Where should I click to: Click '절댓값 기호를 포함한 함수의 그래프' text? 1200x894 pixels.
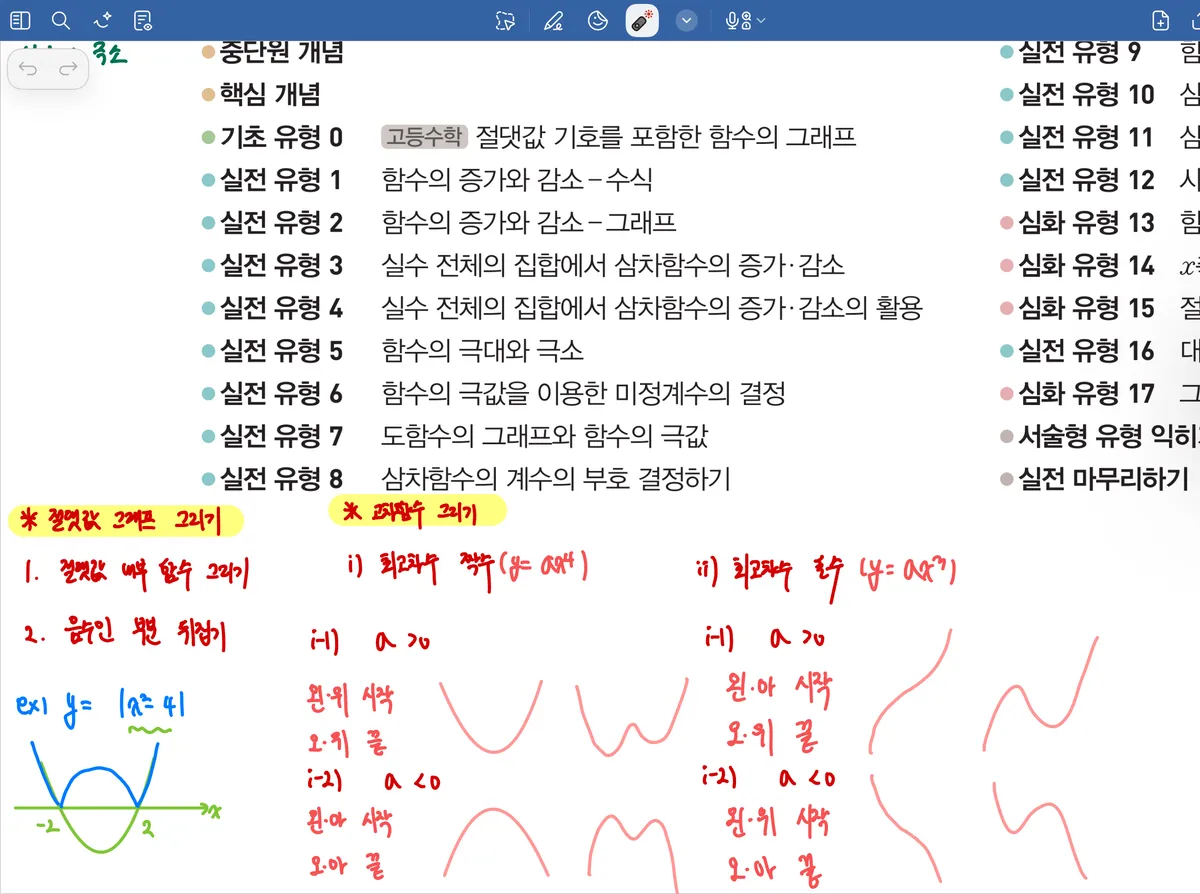point(666,137)
